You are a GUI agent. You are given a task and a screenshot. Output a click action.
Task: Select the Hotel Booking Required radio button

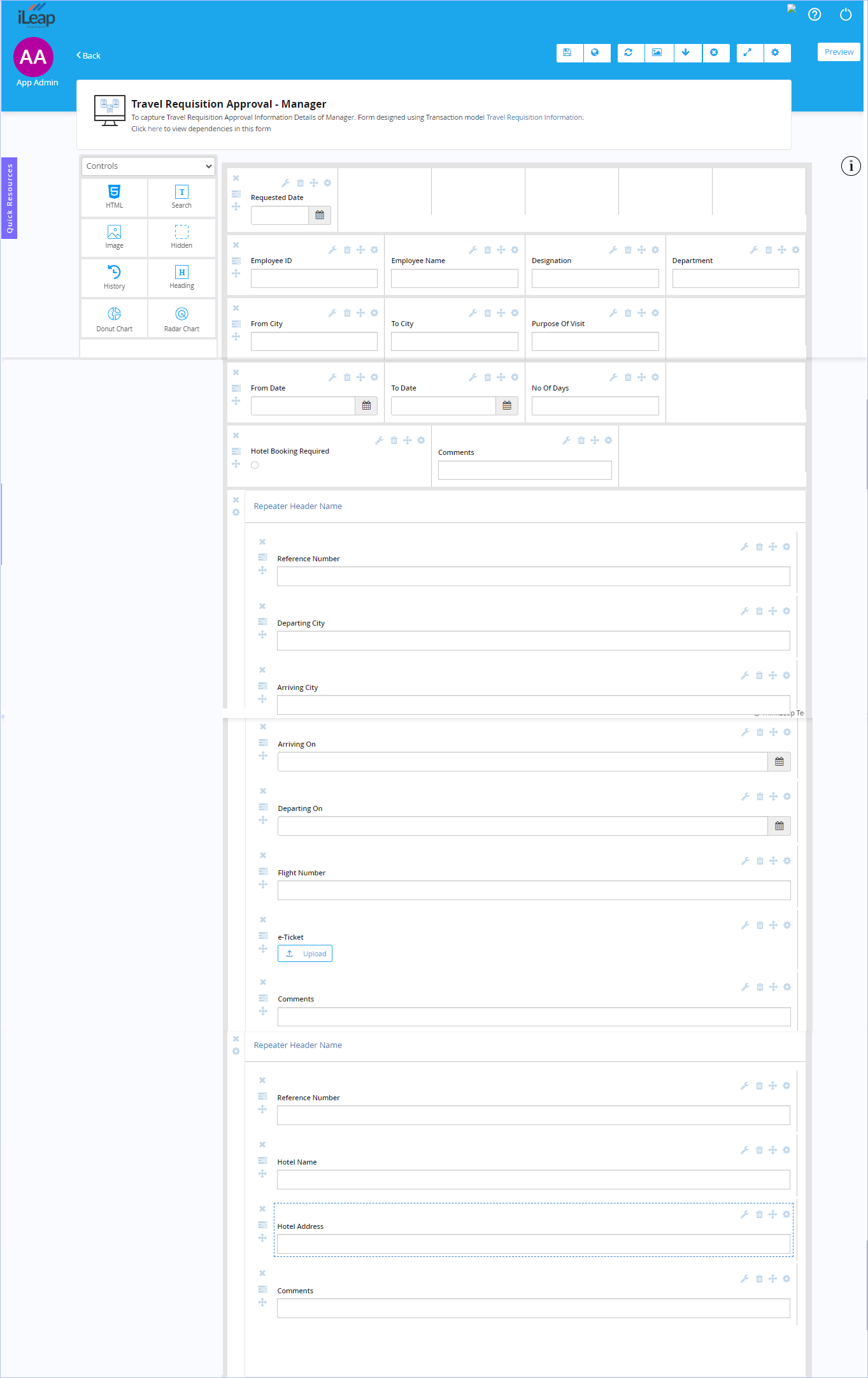255,465
